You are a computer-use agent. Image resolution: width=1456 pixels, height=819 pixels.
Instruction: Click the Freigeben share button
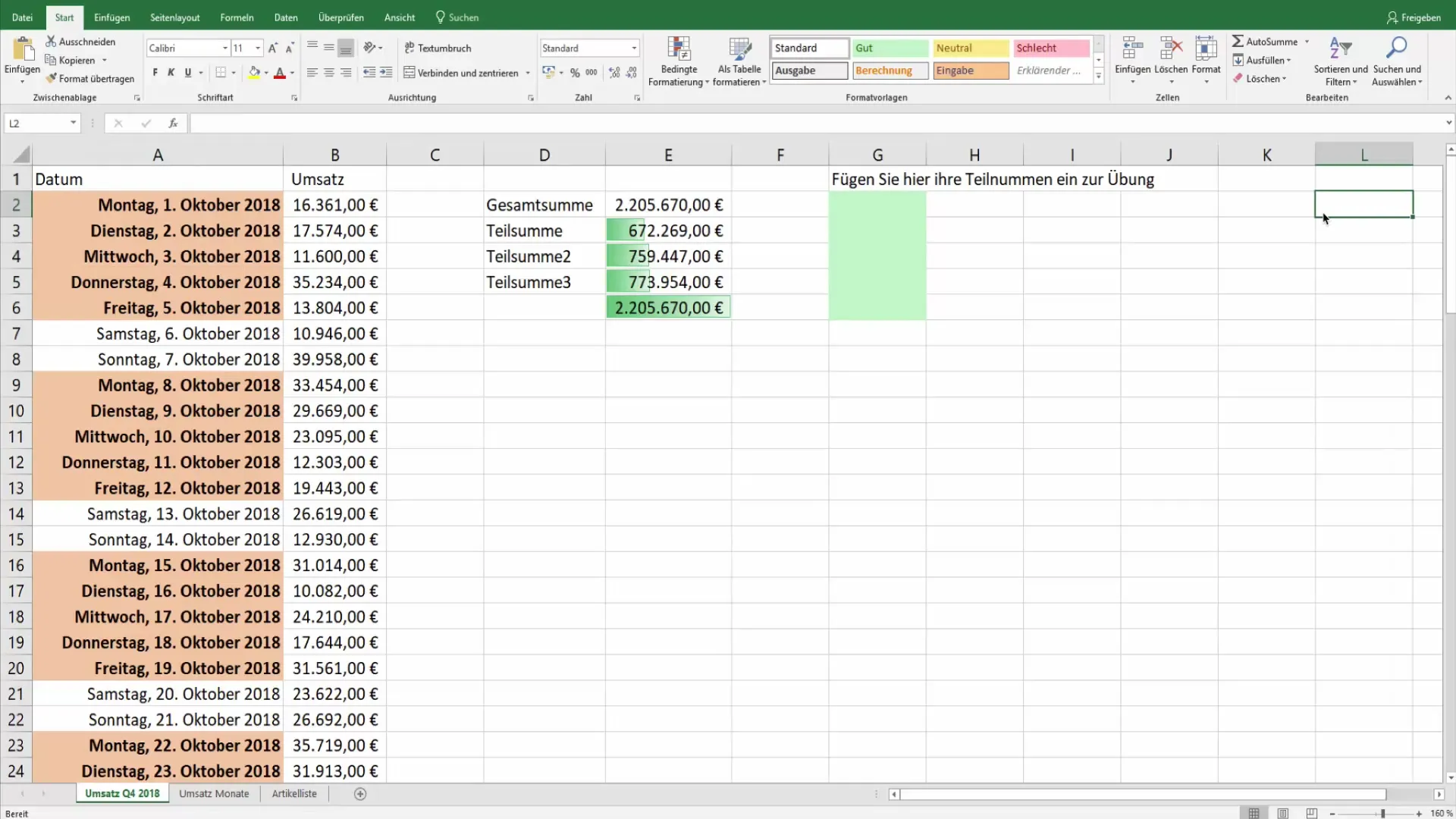[x=1414, y=17]
